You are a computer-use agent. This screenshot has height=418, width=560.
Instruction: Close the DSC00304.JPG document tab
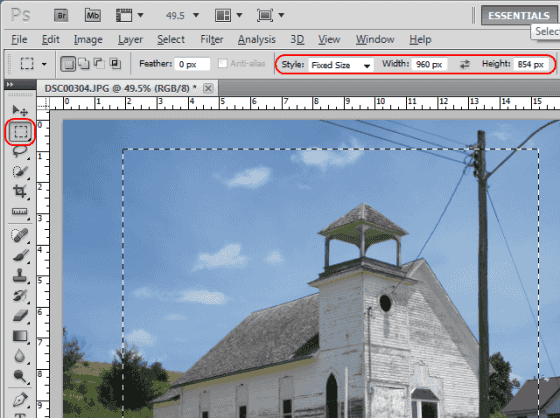coord(208,88)
